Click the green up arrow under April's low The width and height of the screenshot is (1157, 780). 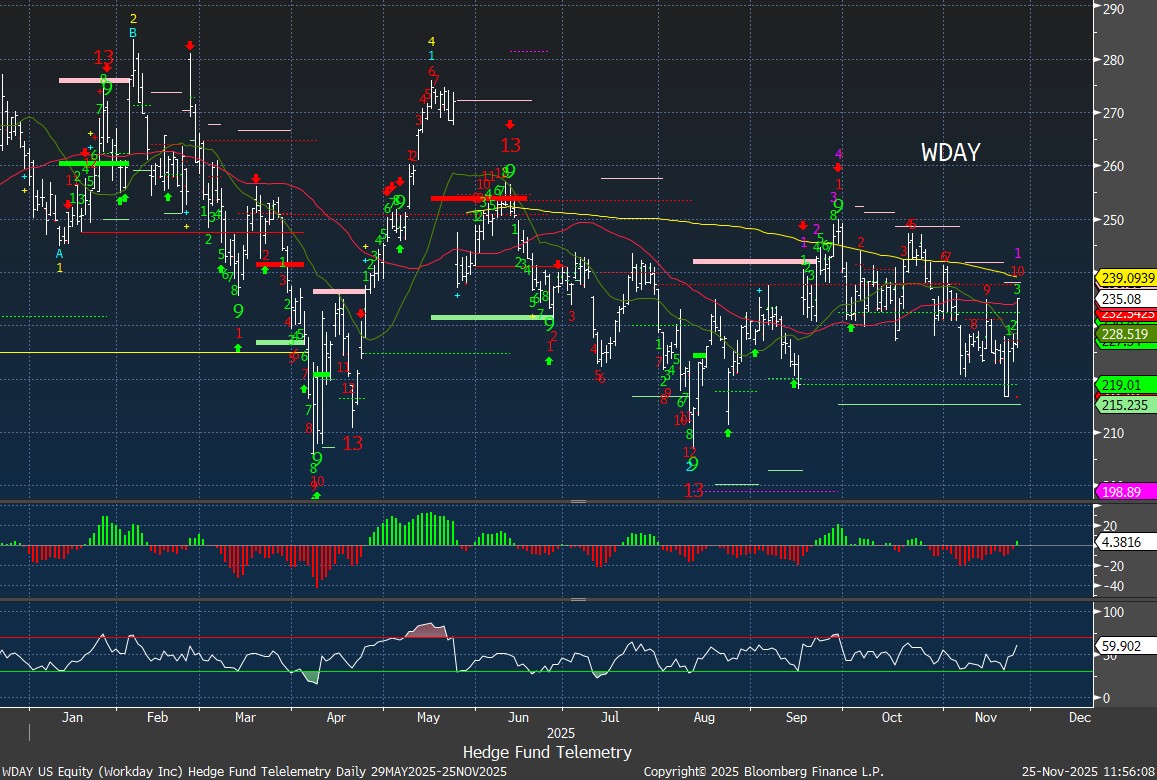coord(316,495)
